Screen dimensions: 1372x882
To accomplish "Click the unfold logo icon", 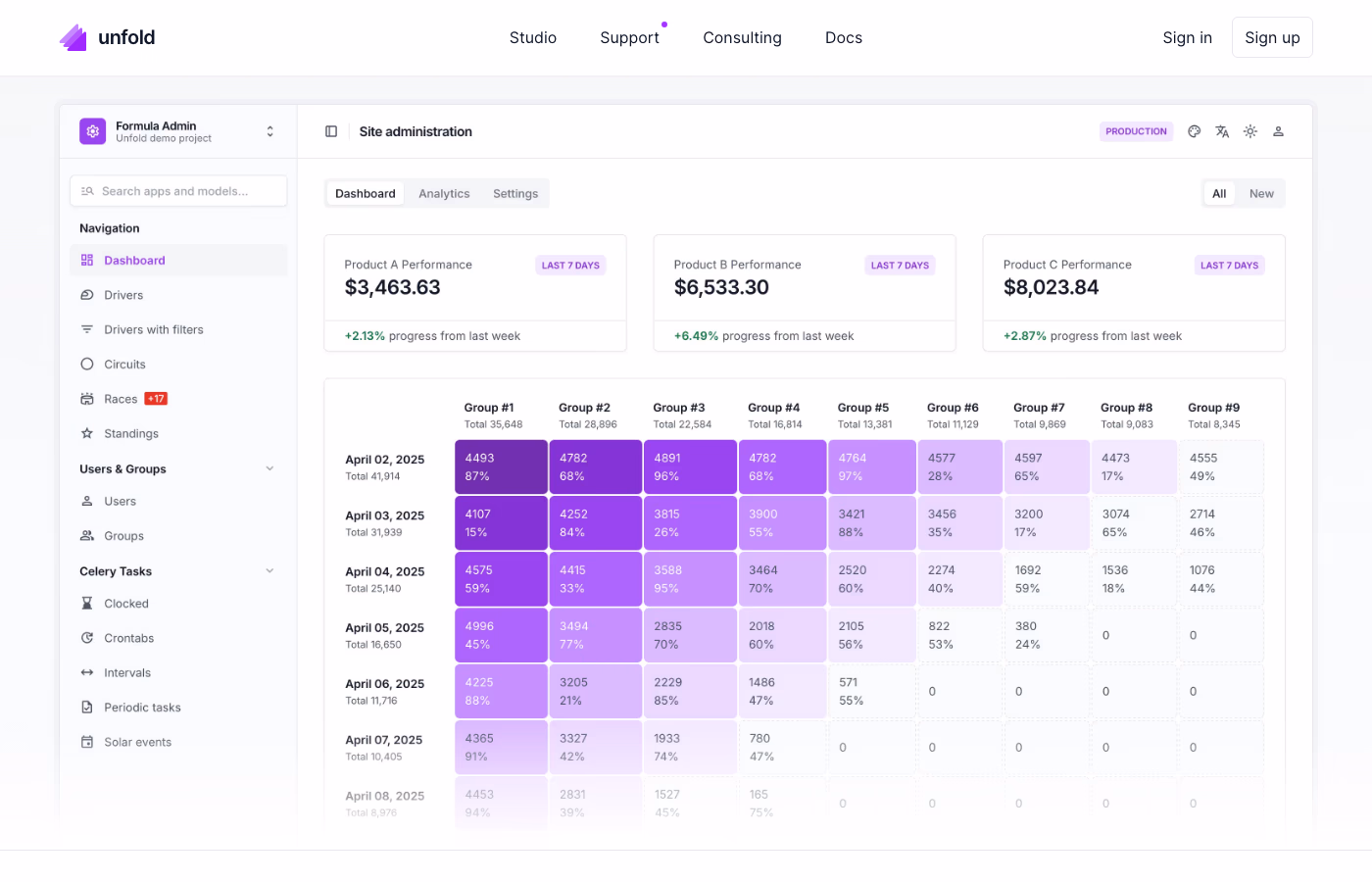I will click(x=73, y=37).
